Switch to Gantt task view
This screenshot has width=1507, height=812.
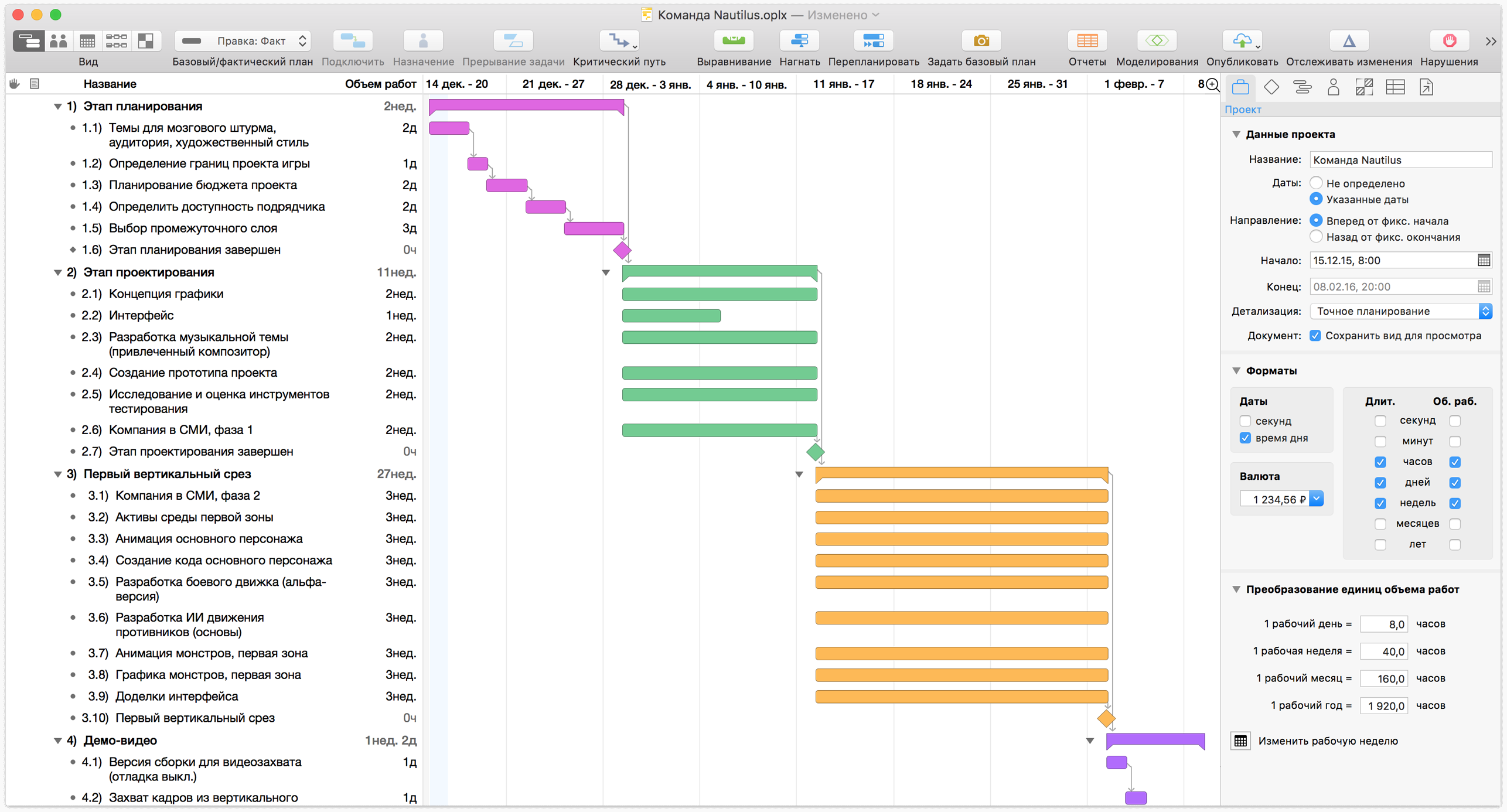(28, 41)
